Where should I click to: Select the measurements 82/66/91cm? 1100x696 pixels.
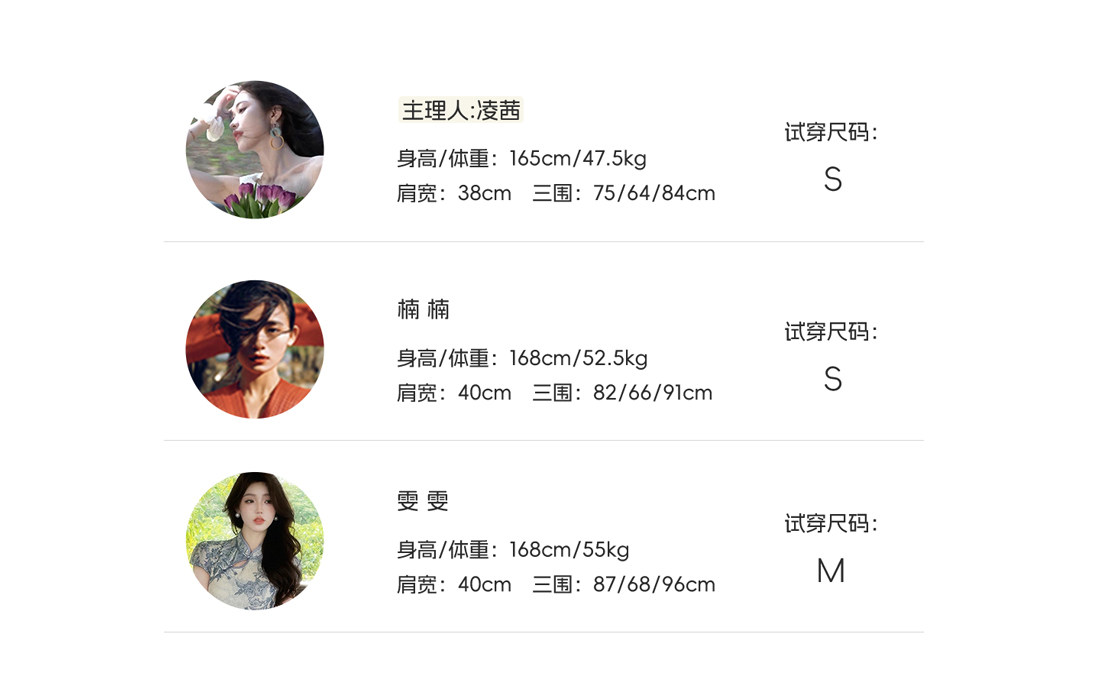tap(652, 393)
